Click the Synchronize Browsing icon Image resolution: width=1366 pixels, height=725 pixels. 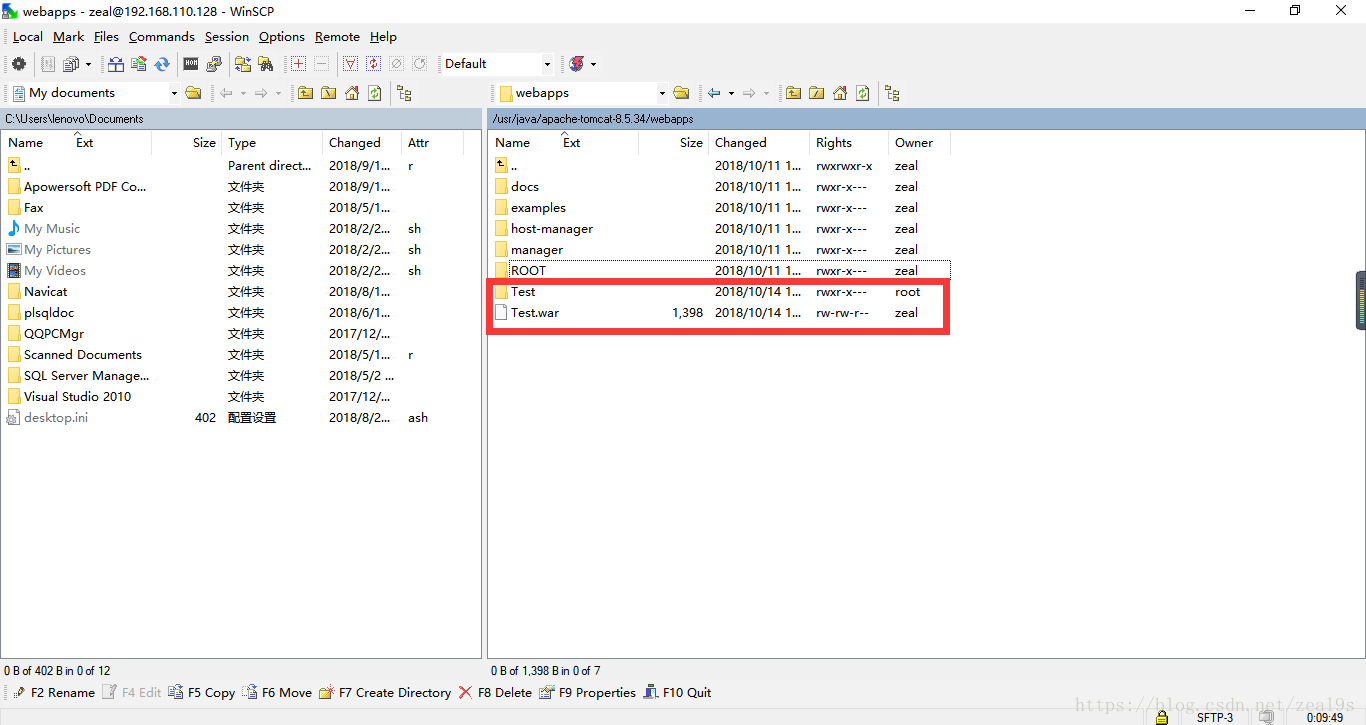[243, 64]
